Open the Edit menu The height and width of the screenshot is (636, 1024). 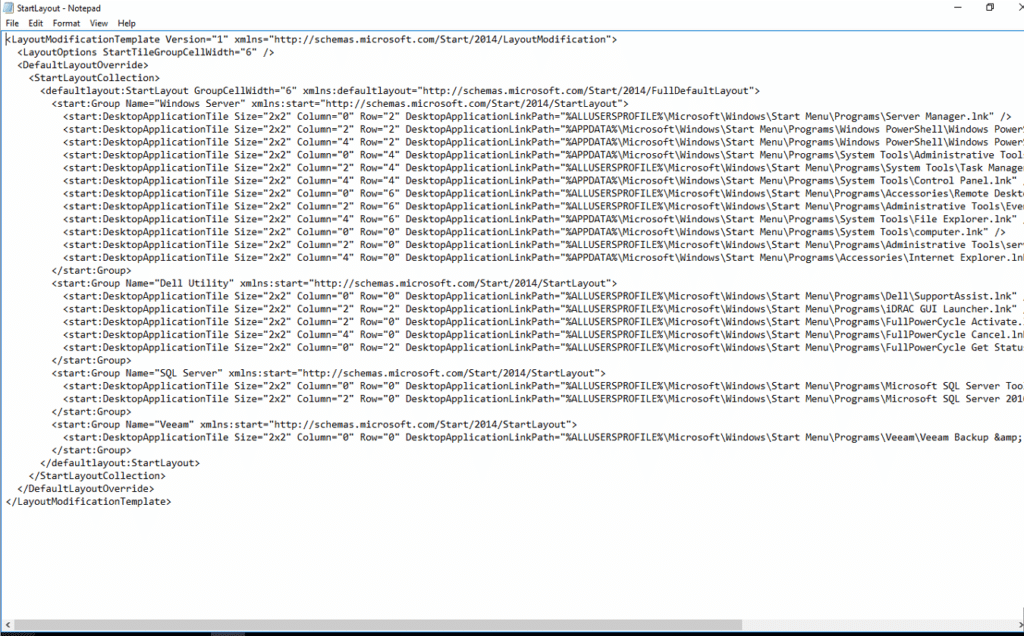tap(36, 22)
